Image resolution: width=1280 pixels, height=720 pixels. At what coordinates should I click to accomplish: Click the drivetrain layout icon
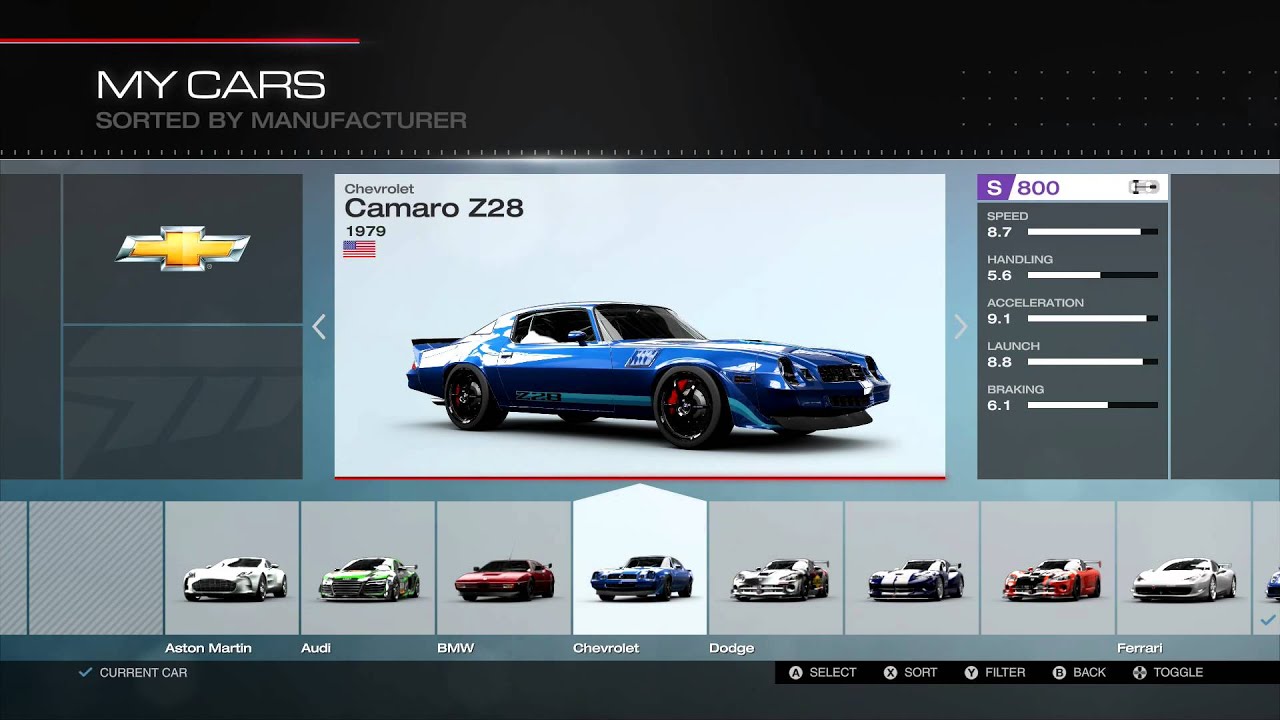point(1143,188)
